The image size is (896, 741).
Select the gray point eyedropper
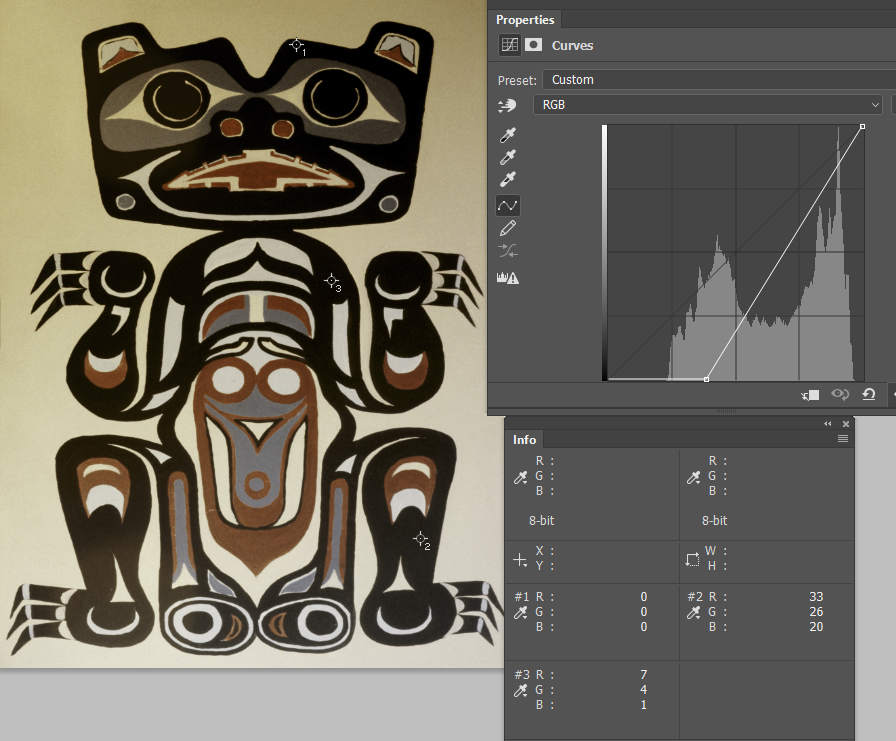[x=508, y=157]
